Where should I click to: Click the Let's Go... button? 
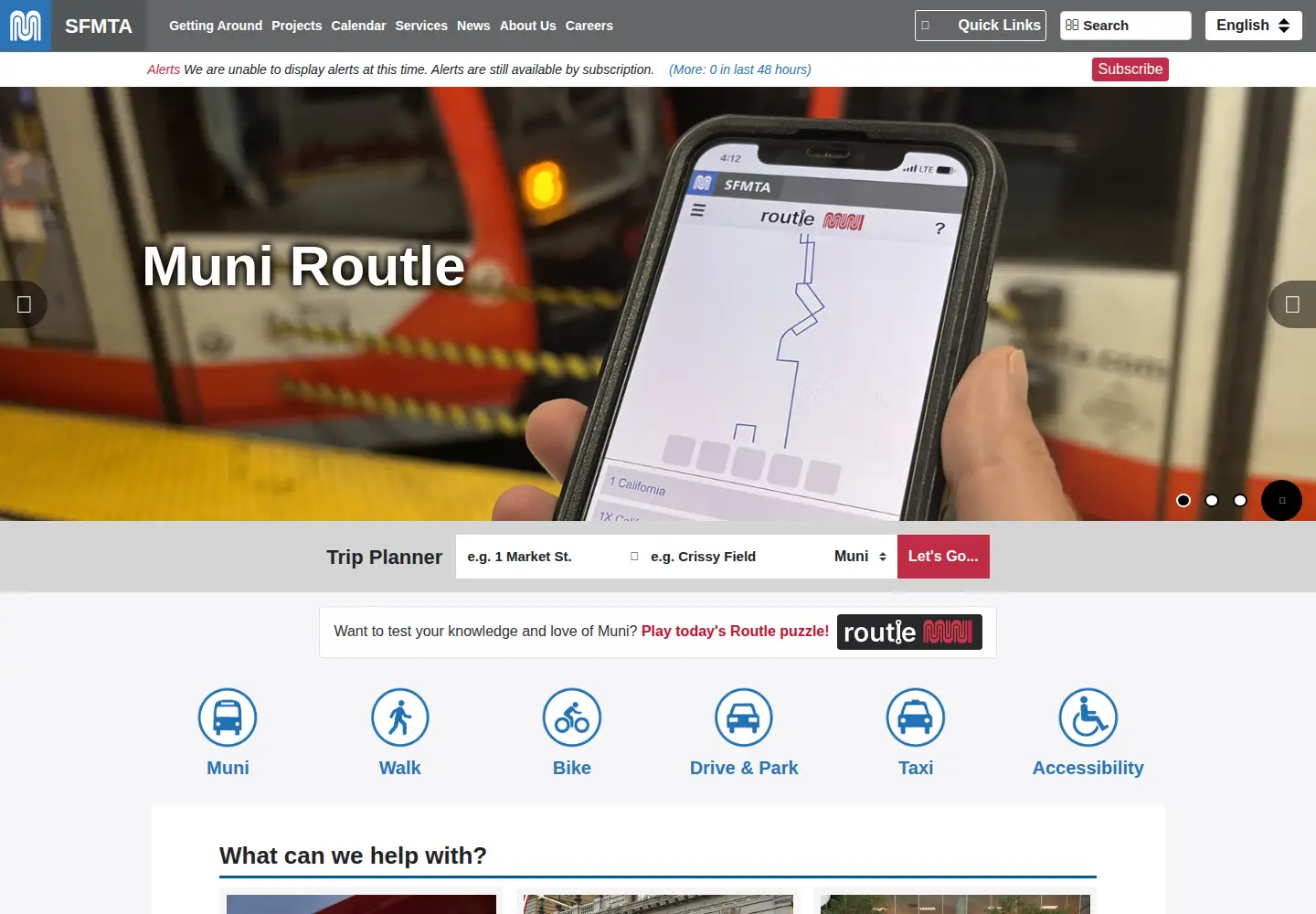[943, 557]
